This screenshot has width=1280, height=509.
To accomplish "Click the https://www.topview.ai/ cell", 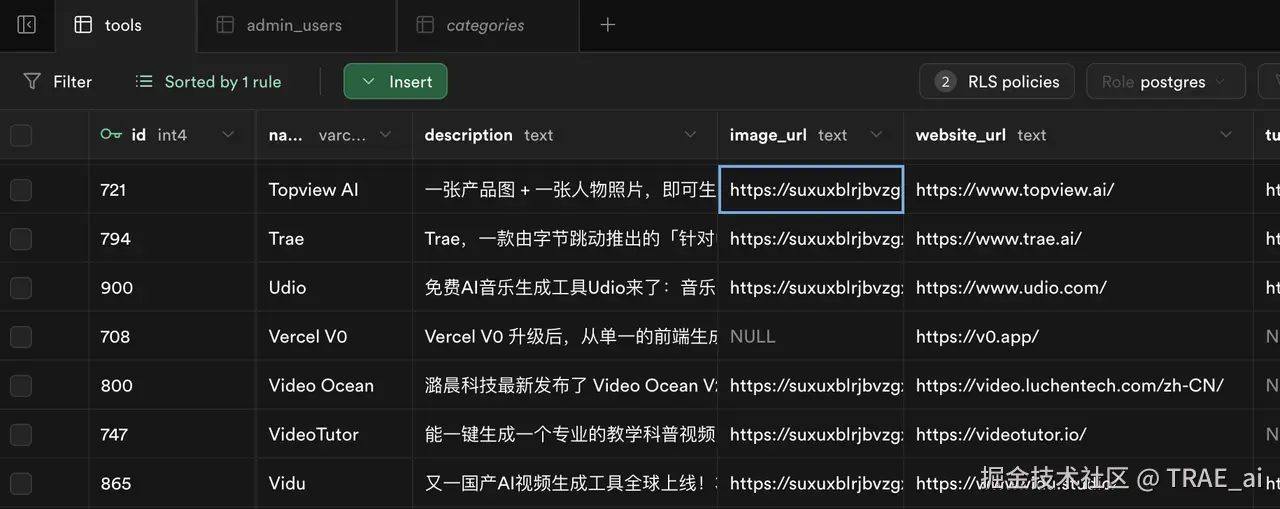I will point(1078,190).
